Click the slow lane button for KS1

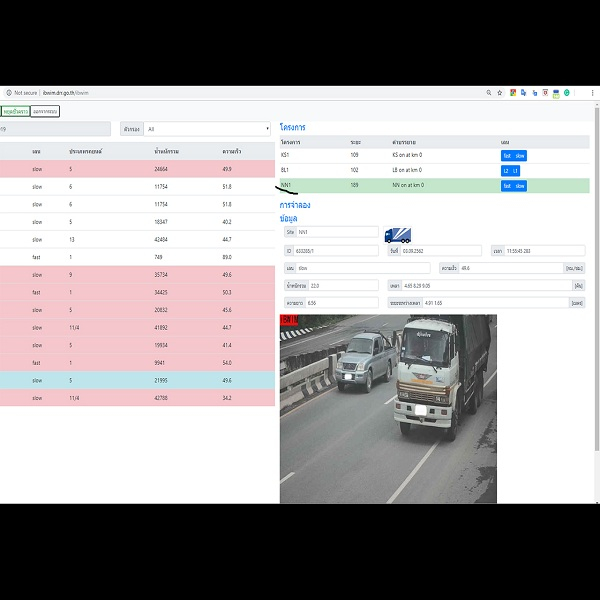tap(520, 156)
